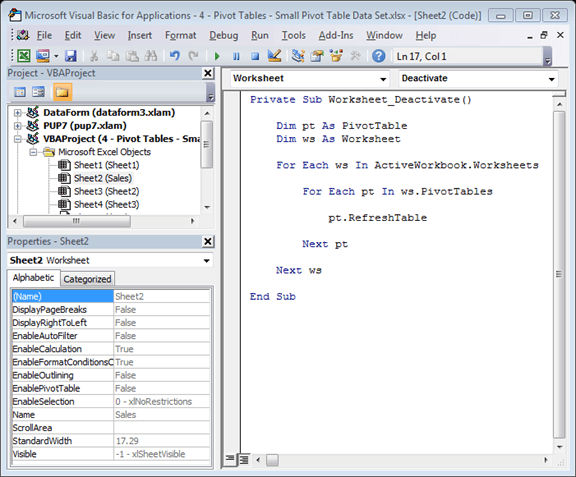Open the Edit menu

point(73,35)
